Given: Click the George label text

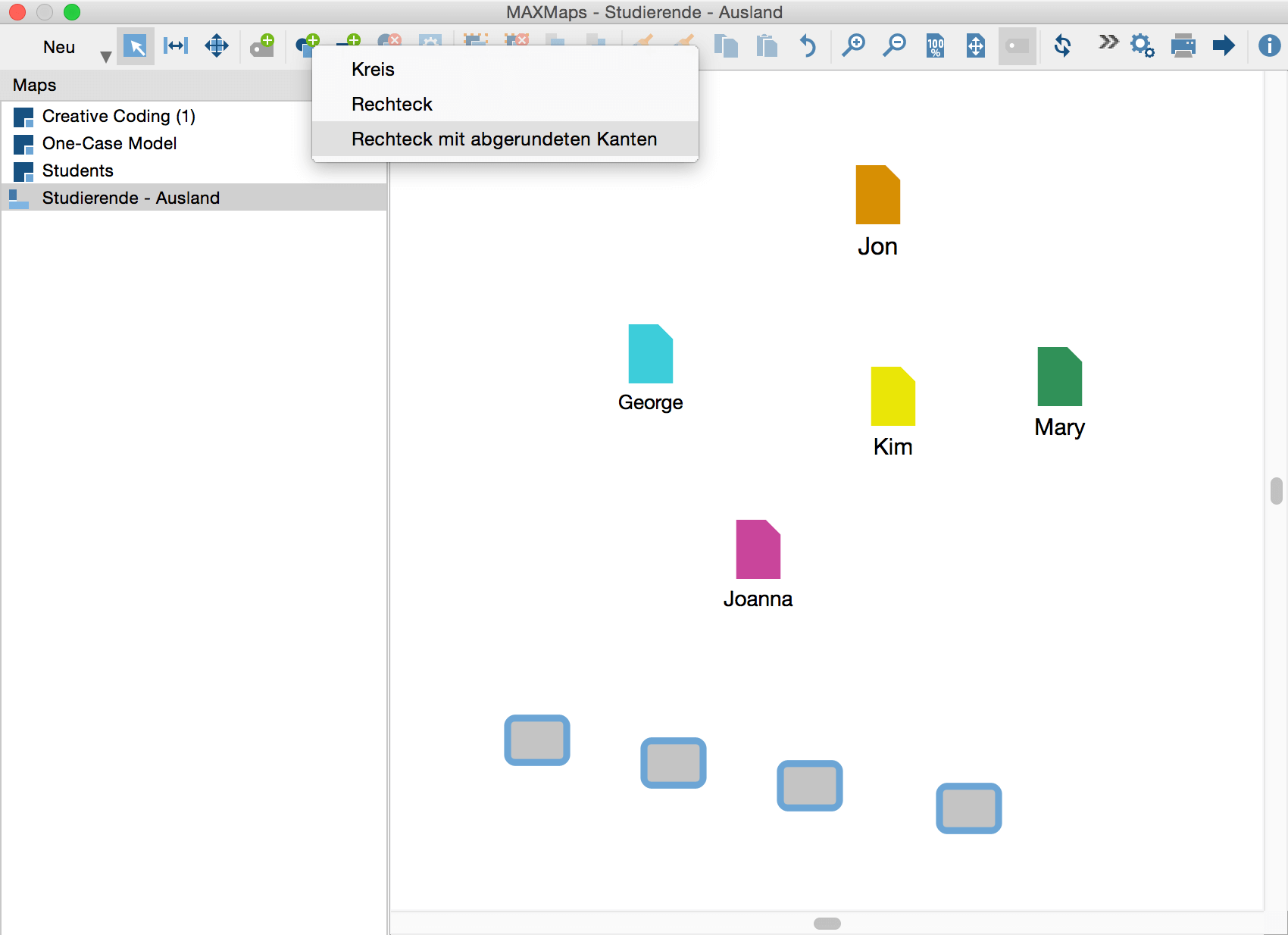Looking at the screenshot, I should click(651, 402).
